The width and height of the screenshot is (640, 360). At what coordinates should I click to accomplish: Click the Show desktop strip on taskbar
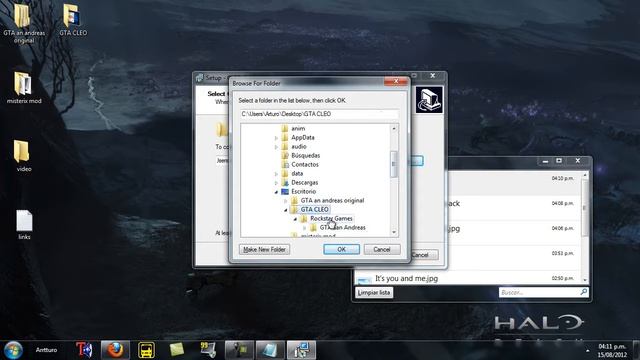636,350
